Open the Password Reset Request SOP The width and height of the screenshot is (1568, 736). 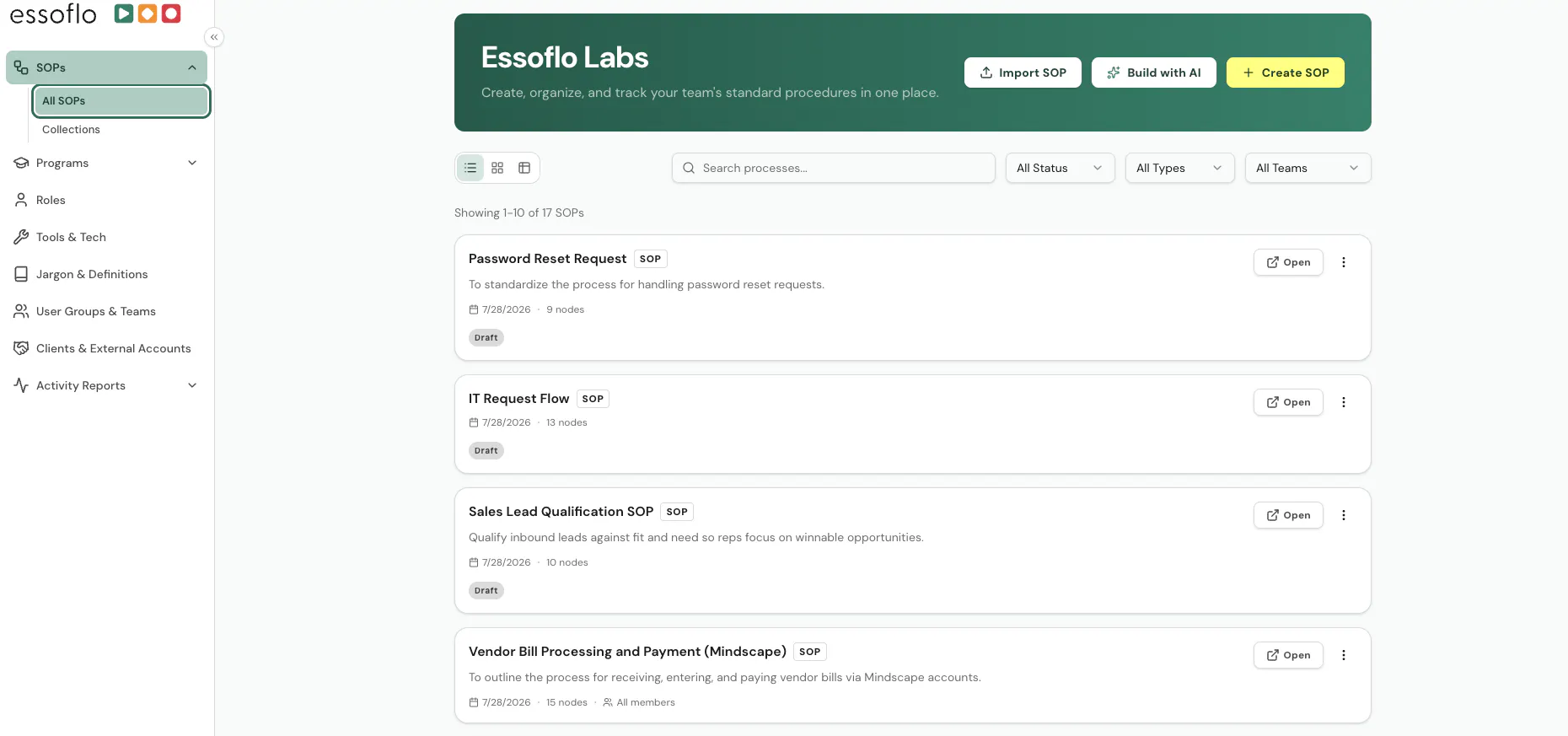click(1288, 262)
